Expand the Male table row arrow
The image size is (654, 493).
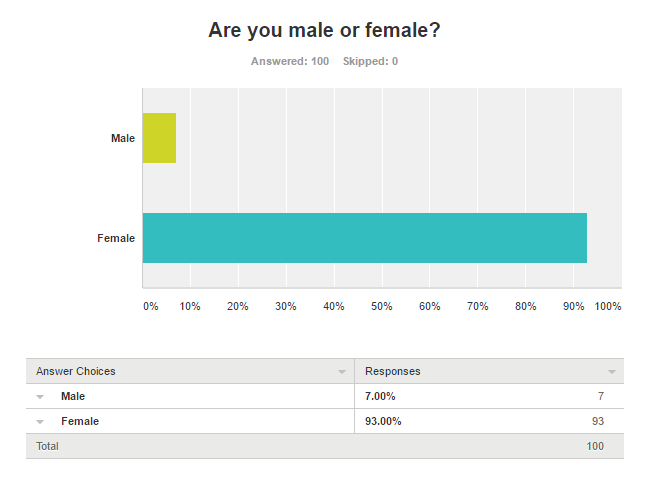click(x=40, y=397)
